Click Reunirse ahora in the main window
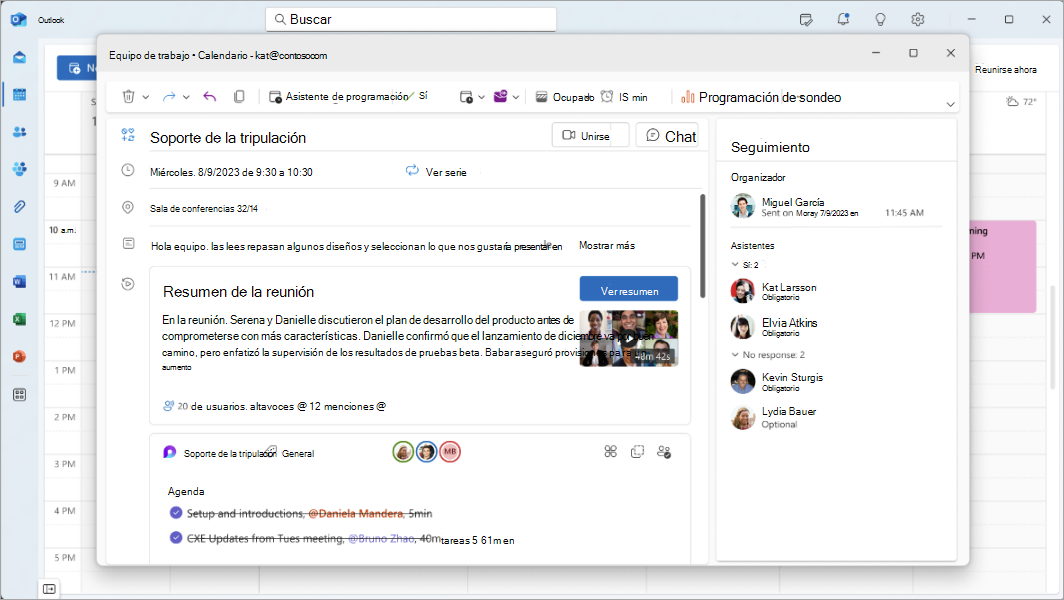 (x=1006, y=70)
